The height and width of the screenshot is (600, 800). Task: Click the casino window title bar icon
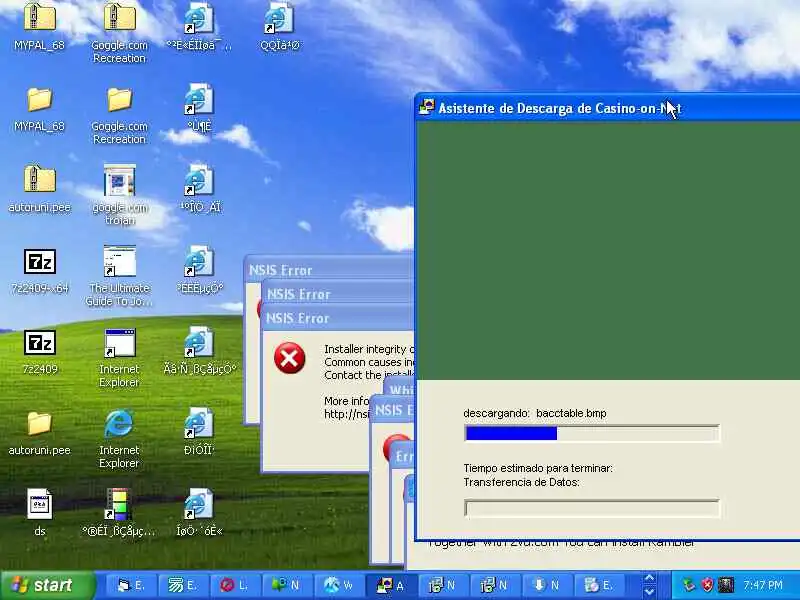(x=426, y=107)
